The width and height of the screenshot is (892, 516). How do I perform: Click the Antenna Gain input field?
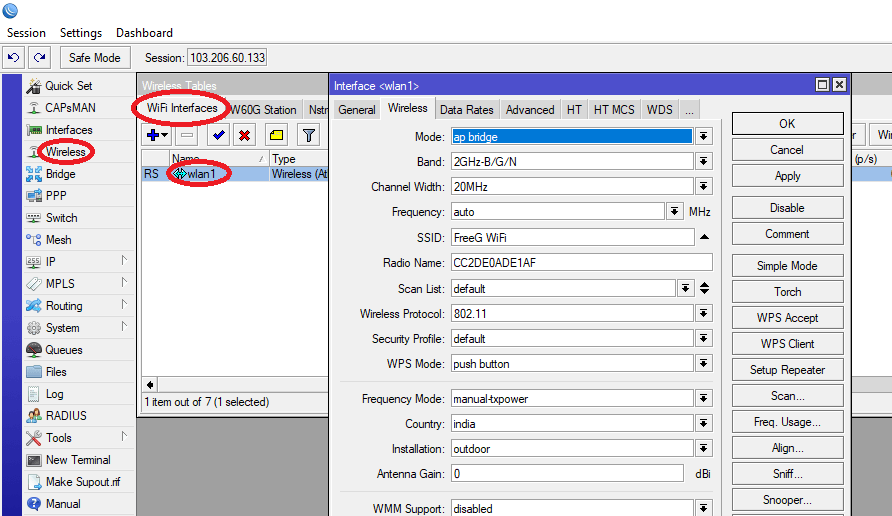click(x=567, y=473)
